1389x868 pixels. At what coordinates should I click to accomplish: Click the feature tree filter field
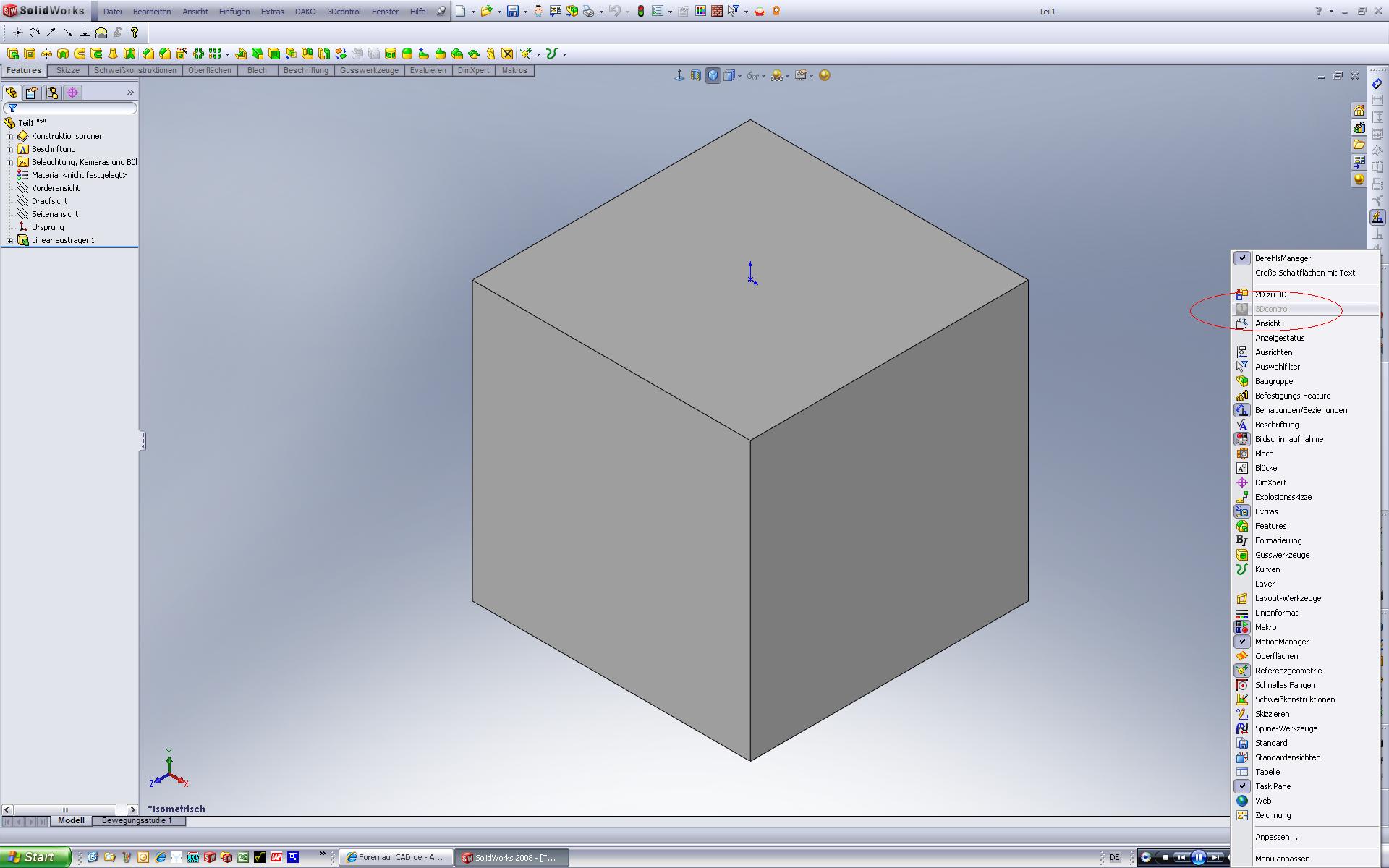pos(72,108)
